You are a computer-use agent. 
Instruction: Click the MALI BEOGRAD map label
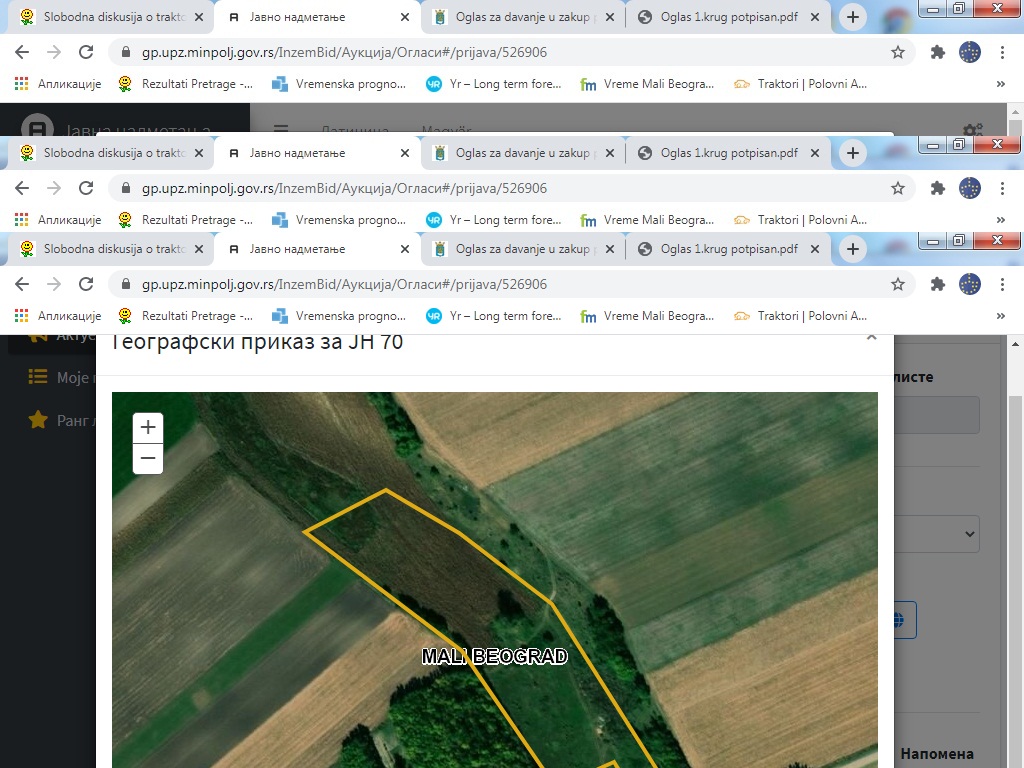[494, 656]
